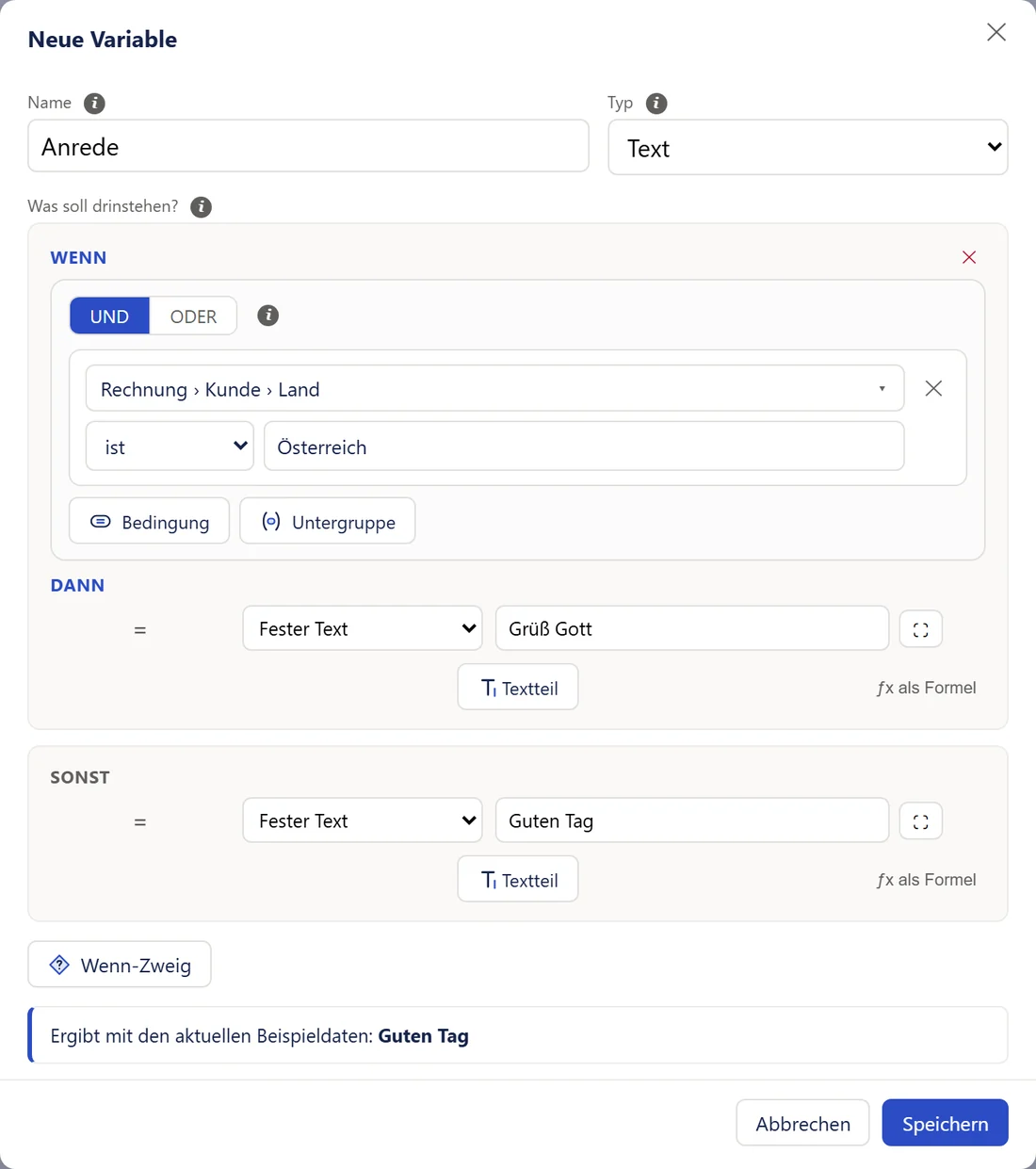Screen dimensions: 1036x1169
Task: Click Abbrechen
Action: pyautogui.click(x=802, y=1123)
